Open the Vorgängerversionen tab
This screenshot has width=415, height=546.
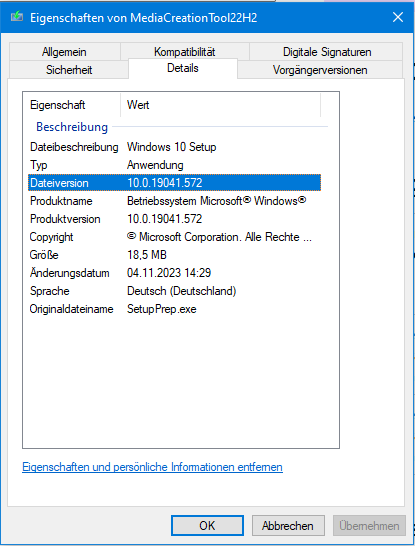click(320, 70)
